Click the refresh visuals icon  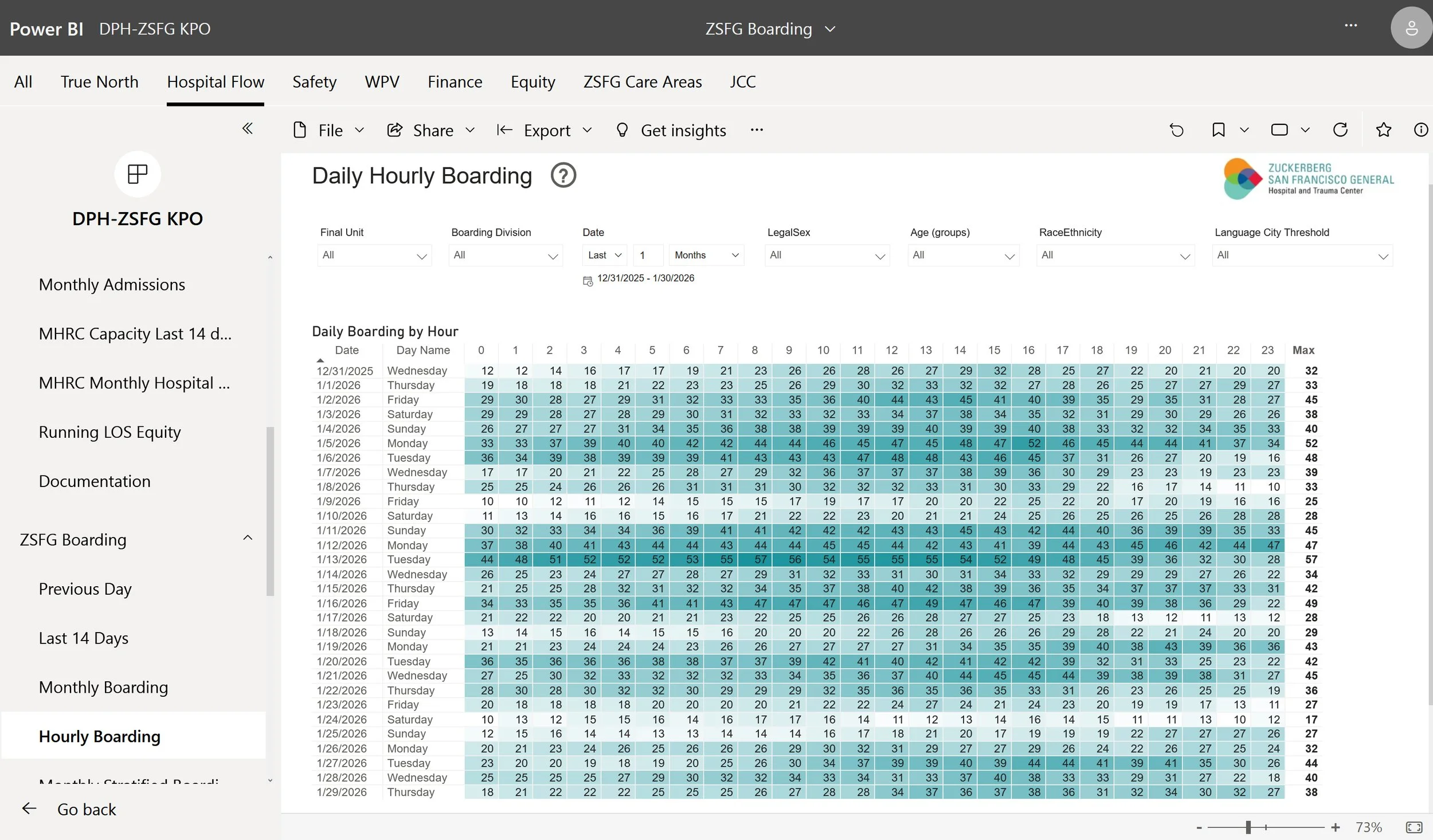1340,130
